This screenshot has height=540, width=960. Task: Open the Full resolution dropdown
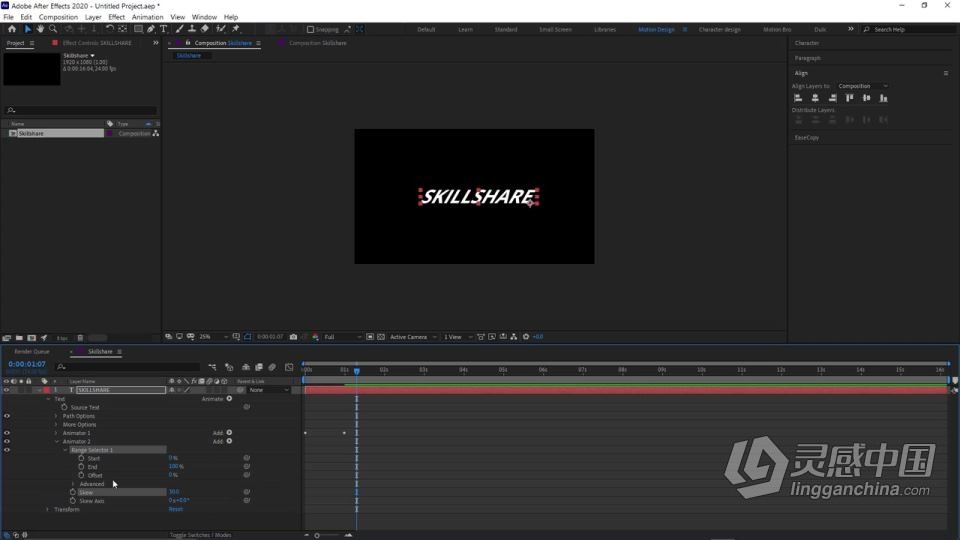point(342,337)
